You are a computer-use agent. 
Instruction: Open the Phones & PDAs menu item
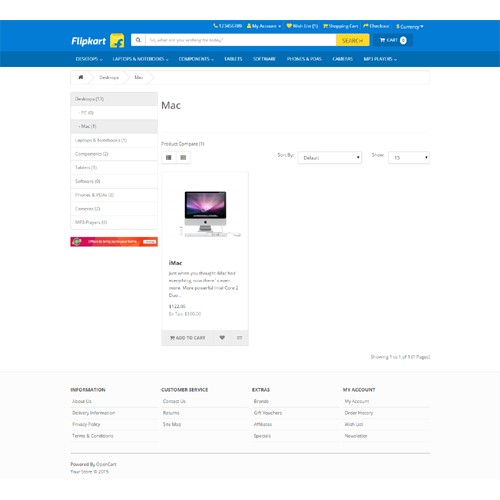[304, 59]
